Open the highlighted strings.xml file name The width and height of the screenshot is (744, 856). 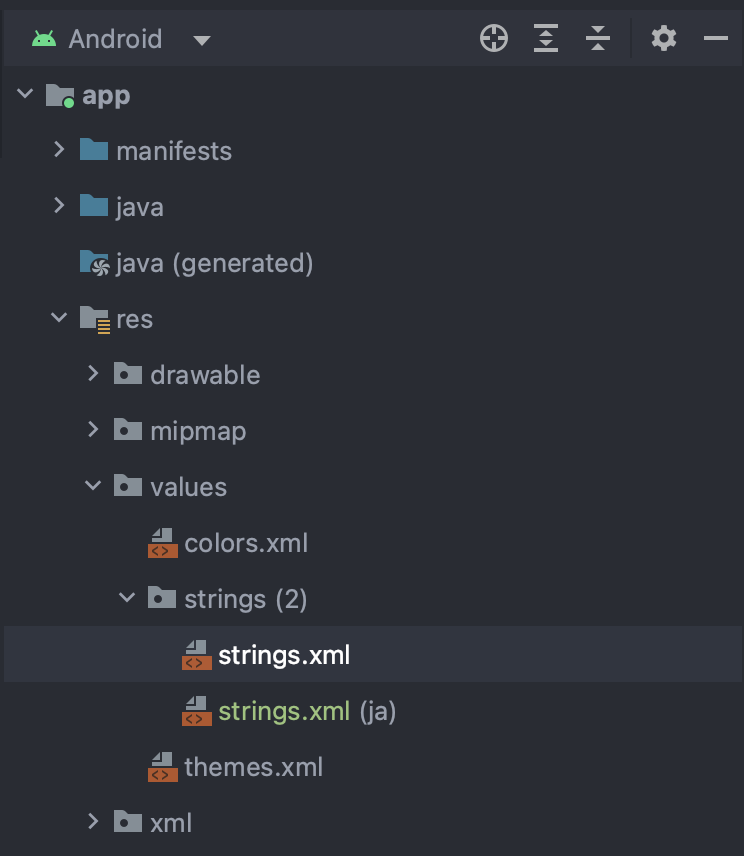click(284, 655)
